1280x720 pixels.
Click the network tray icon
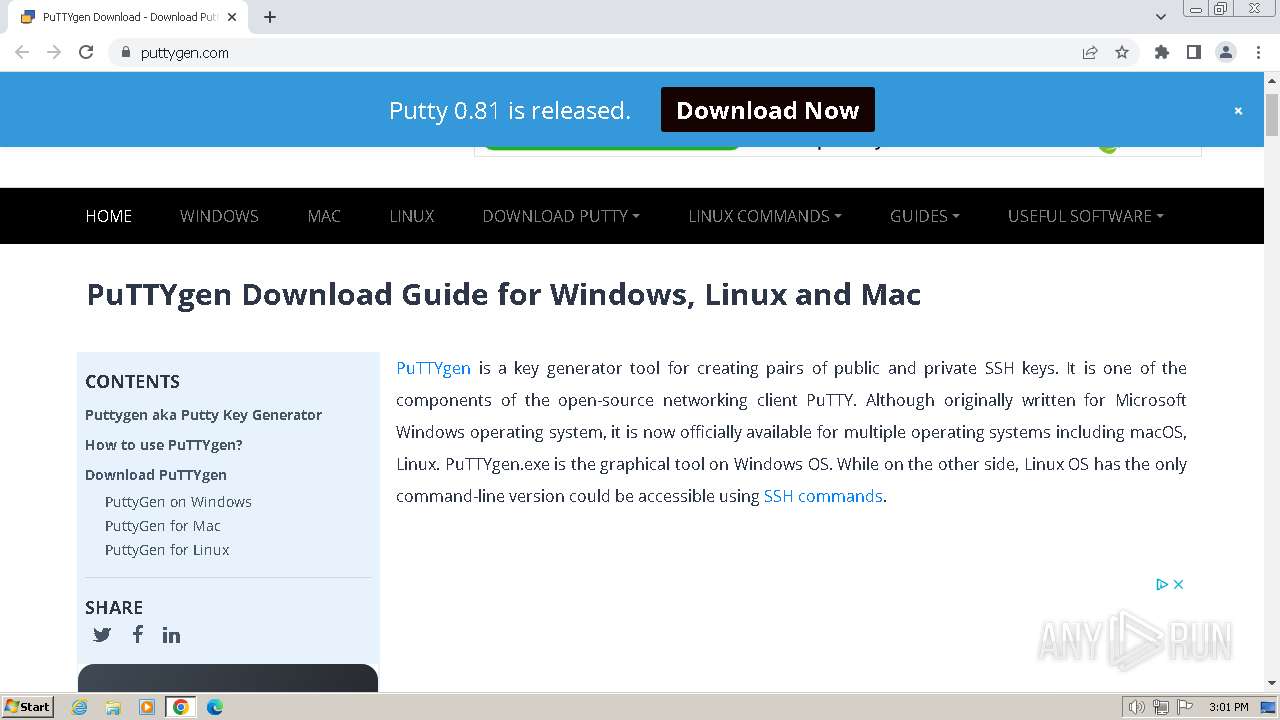pos(1161,707)
